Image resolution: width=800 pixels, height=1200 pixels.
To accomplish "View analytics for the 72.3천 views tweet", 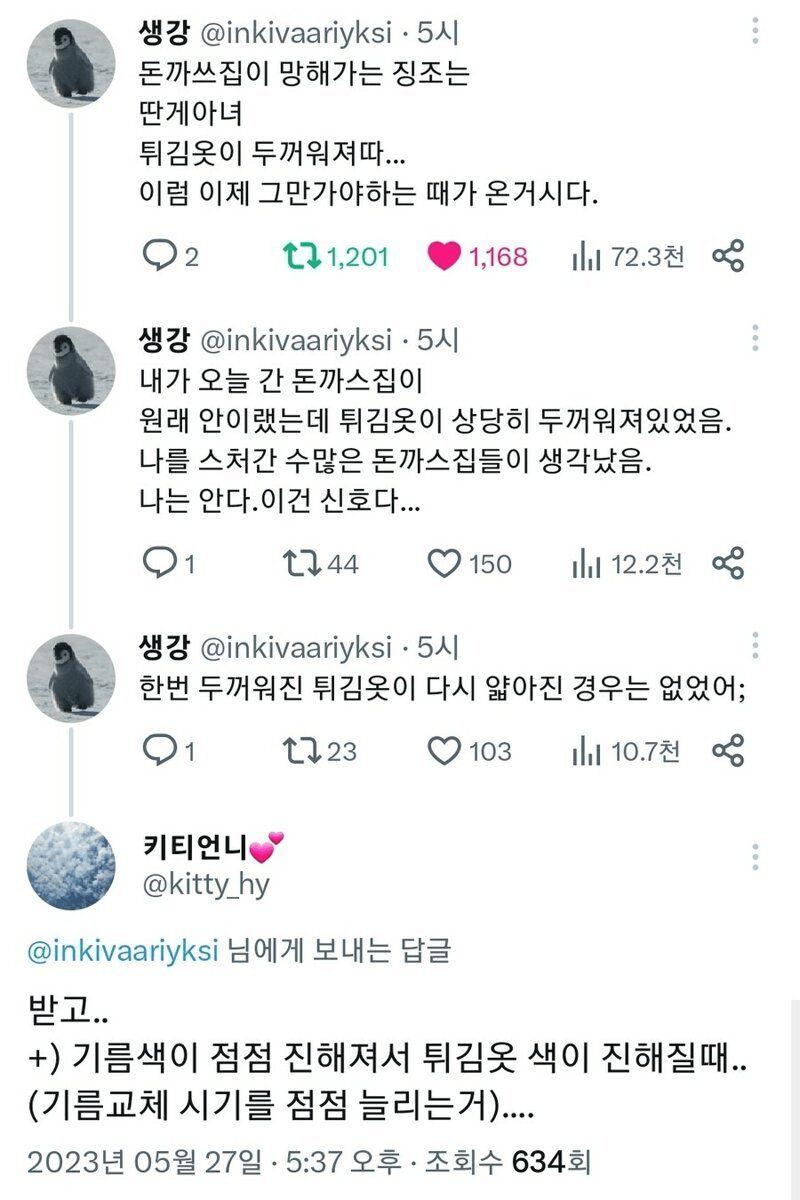I will [x=585, y=257].
